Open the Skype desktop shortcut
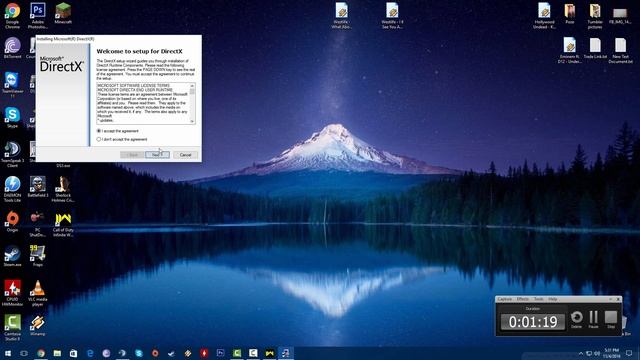Image resolution: width=640 pixels, height=360 pixels. 12,118
